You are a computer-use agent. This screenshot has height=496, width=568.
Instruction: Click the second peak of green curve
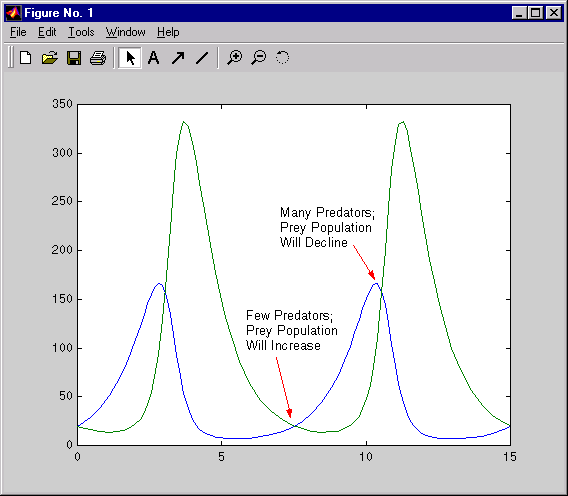[403, 122]
